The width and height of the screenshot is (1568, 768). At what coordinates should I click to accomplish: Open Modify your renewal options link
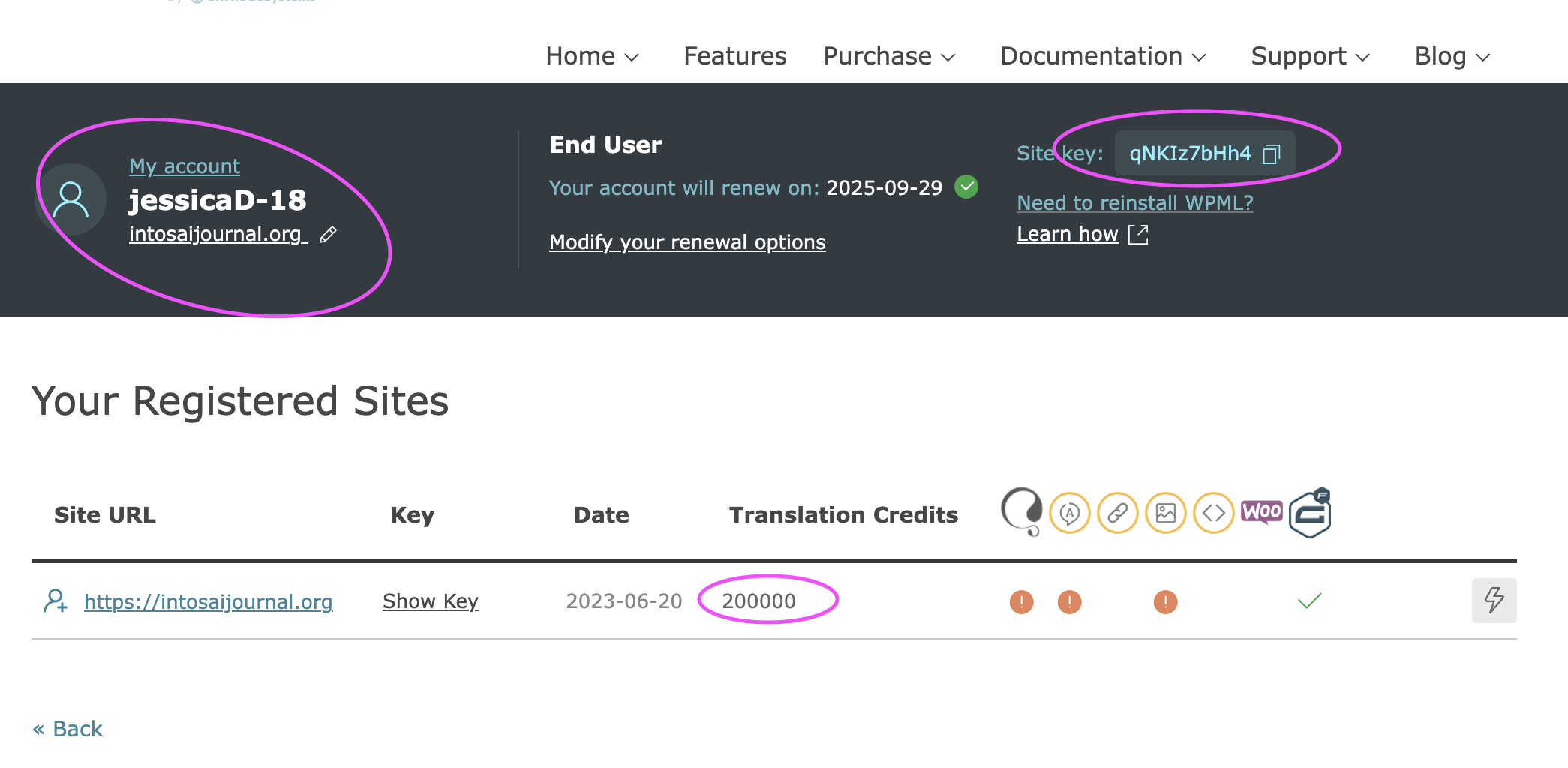pyautogui.click(x=687, y=242)
